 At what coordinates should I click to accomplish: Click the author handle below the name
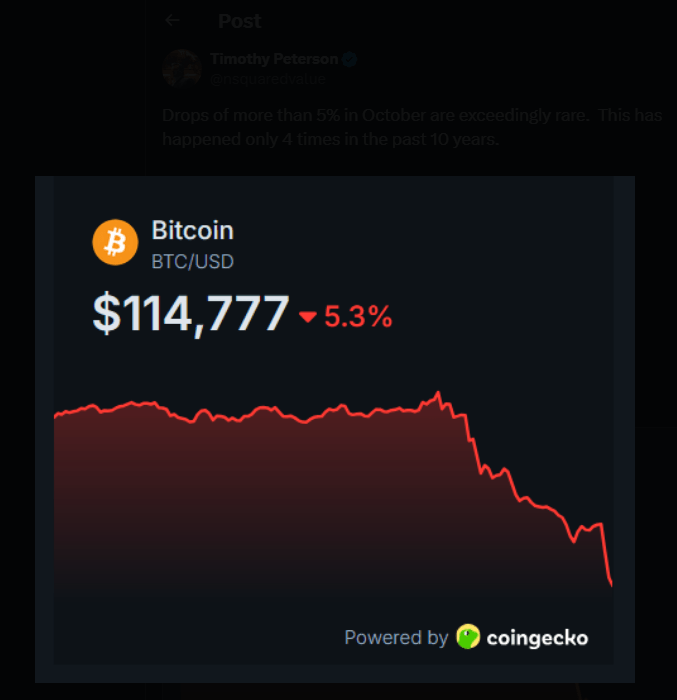pyautogui.click(x=267, y=78)
